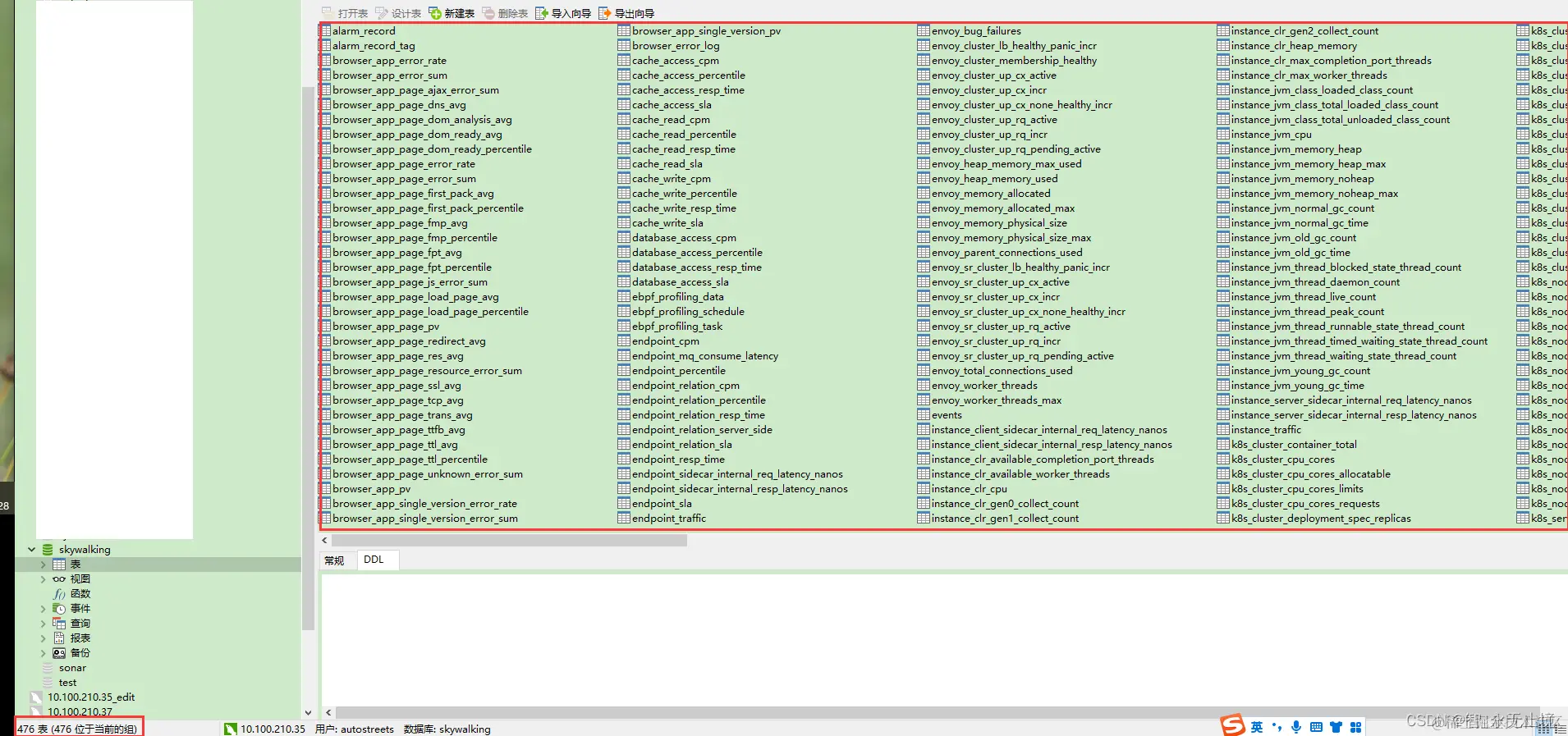Screen dimensions: 1568x736
Task: Select the instance_clr_cpu table
Action: (x=969, y=489)
